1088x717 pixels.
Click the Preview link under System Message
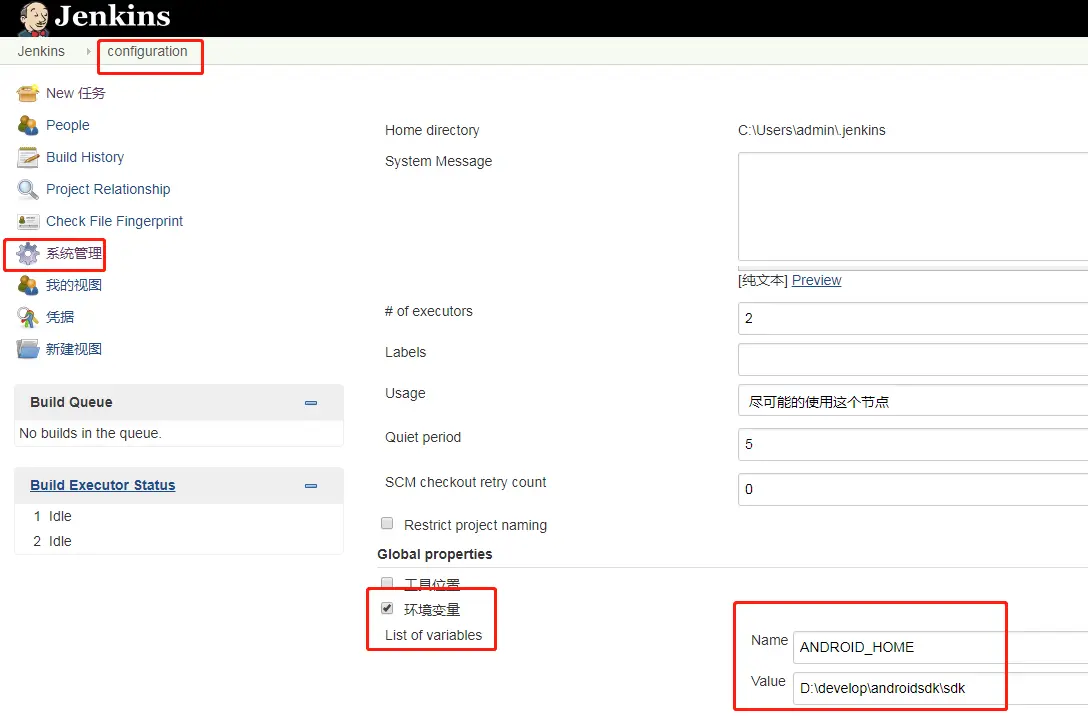[817, 280]
